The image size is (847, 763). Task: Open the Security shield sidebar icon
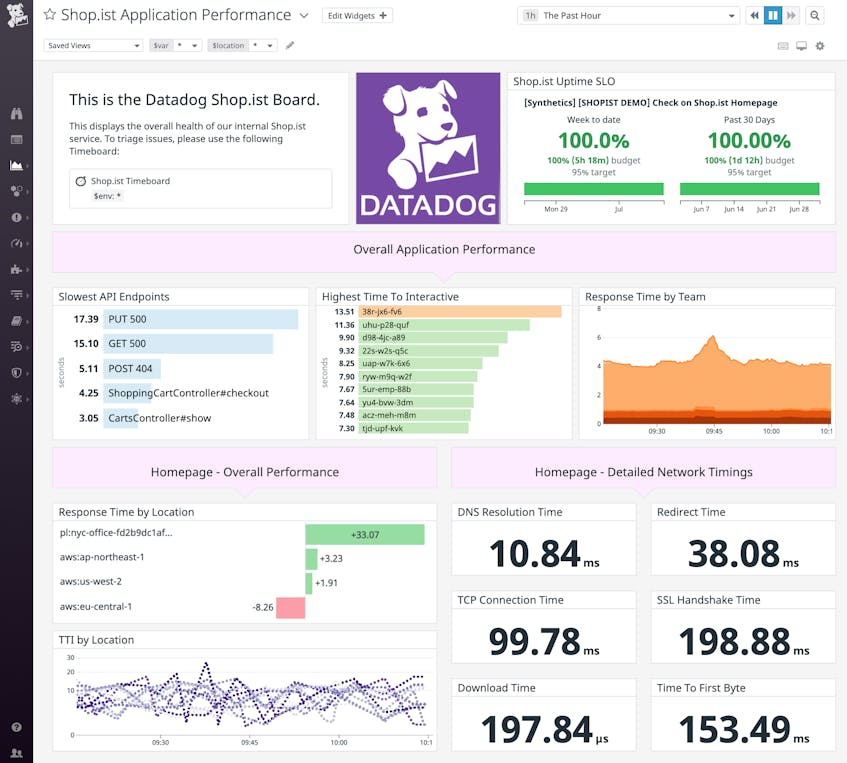17,372
